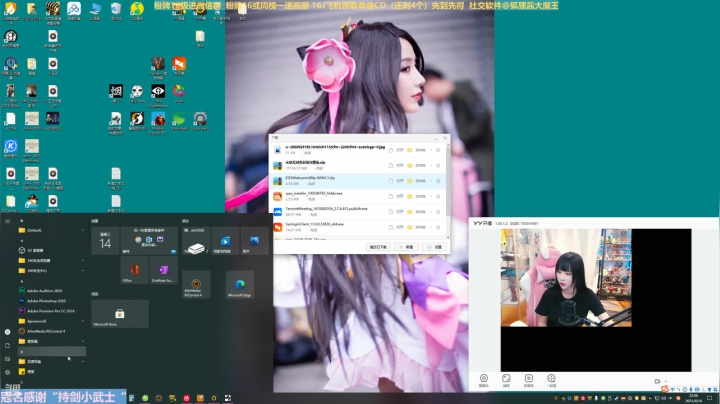Click the taskbar clock
This screenshot has height=404, width=720.
click(693, 398)
